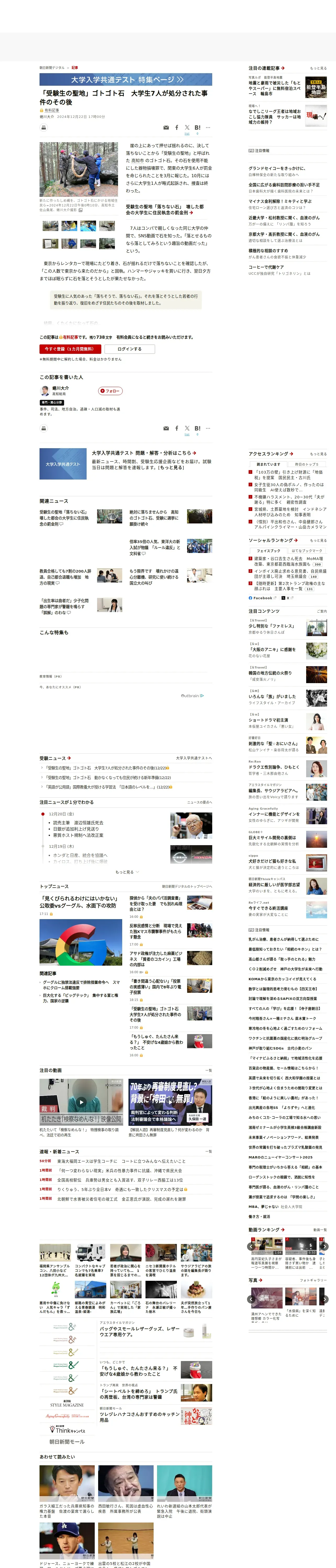
Task: Click the 朝日新聞デジタル breadcrumb link
Action: pos(52,68)
